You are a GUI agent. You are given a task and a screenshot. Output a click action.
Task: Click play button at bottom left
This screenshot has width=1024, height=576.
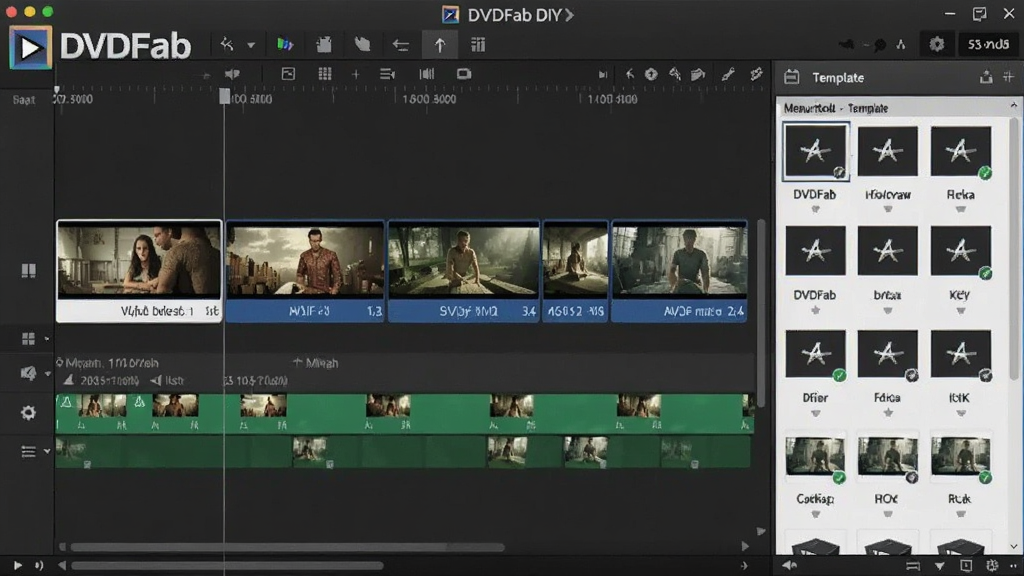18,566
